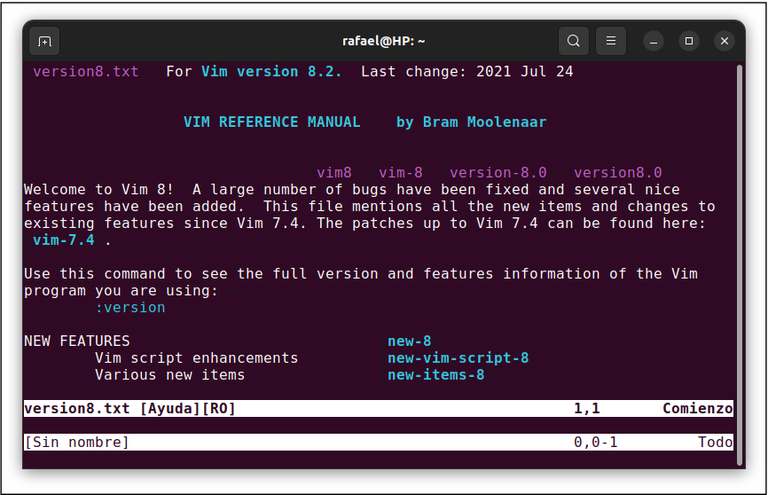The width and height of the screenshot is (768, 495).
Task: Click the vim-8 tag
Action: tap(401, 172)
